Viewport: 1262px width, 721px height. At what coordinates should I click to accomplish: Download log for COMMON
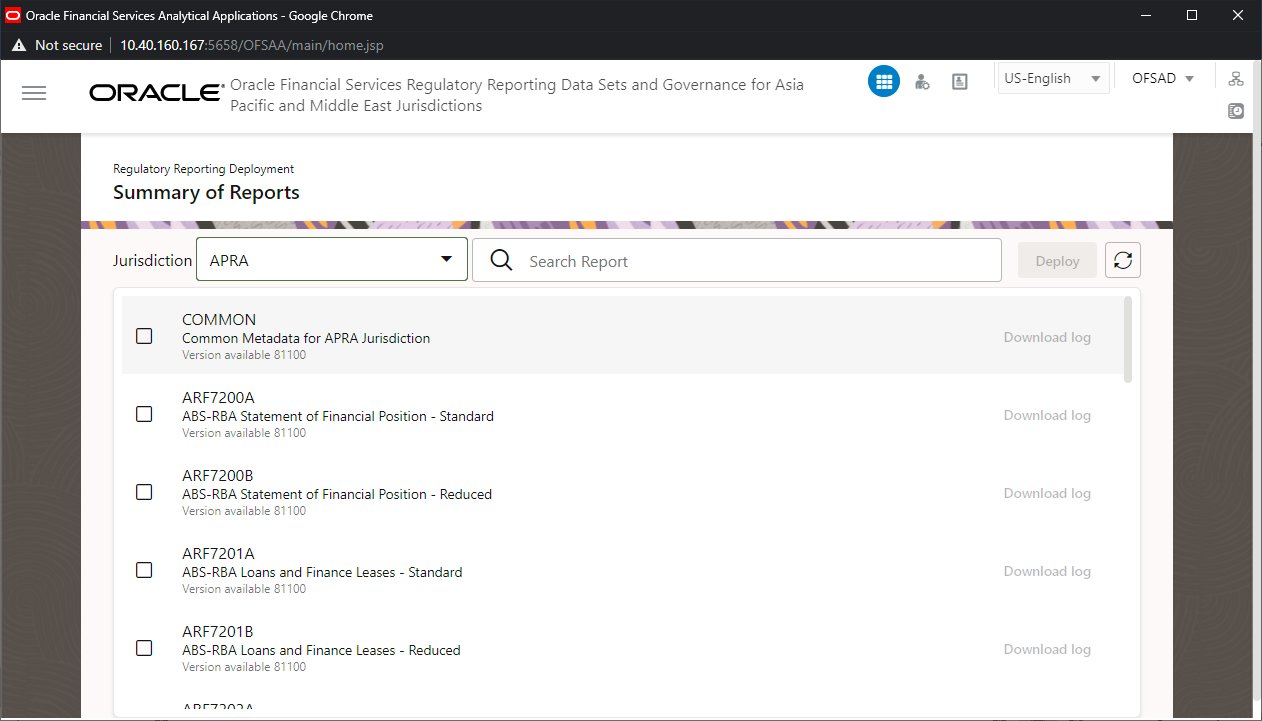point(1047,337)
